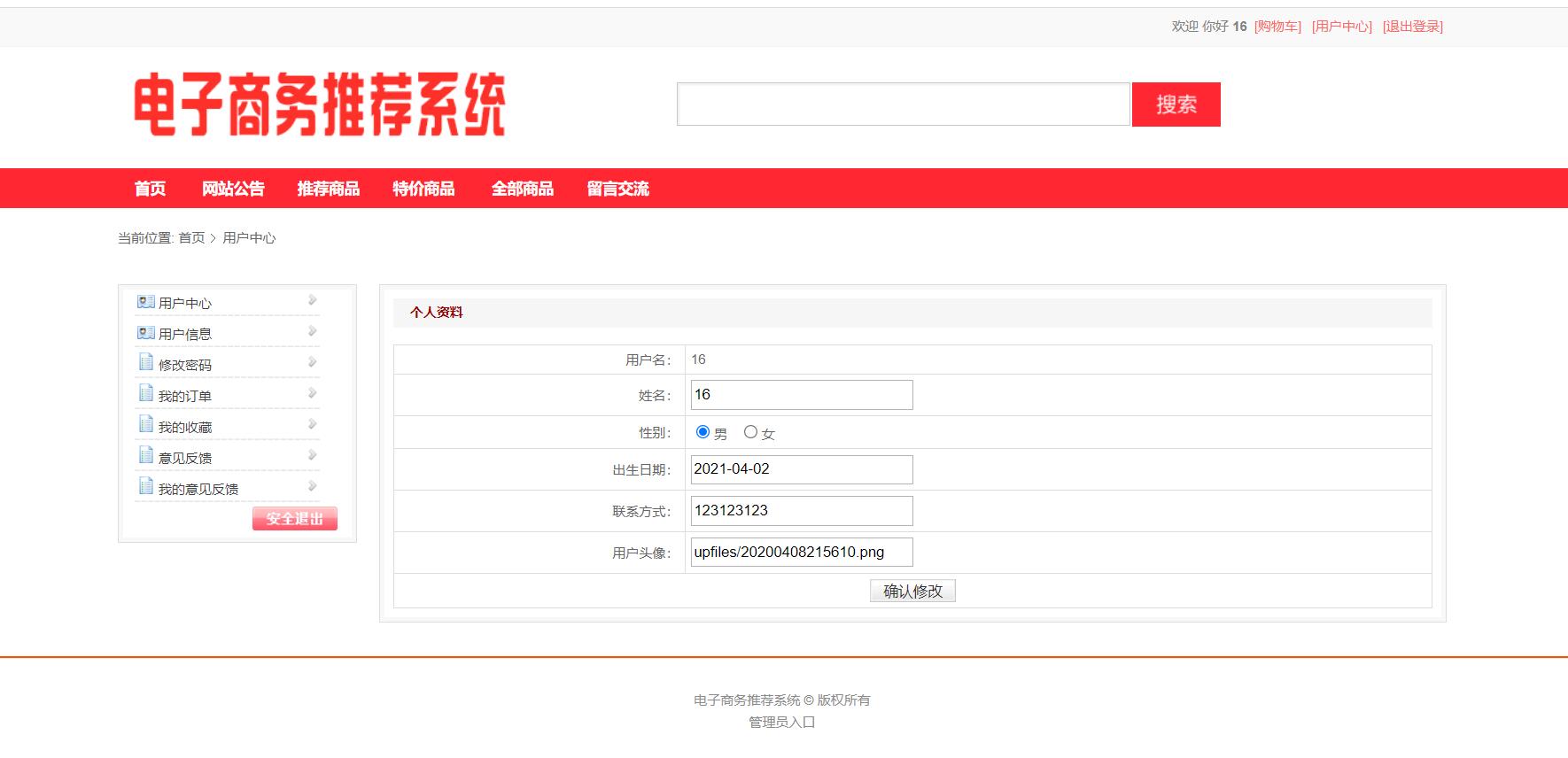
Task: Open 特价商品 in the nav bar
Action: 423,189
